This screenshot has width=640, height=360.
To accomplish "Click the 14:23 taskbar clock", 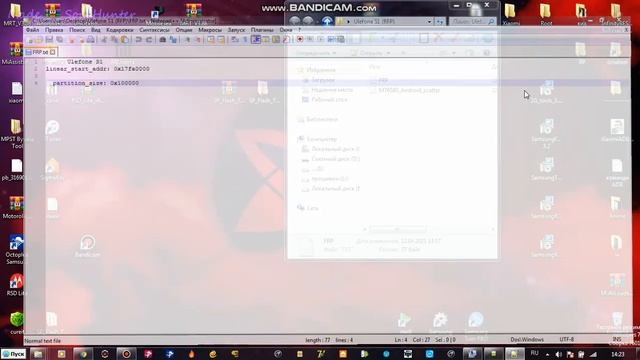I will pyautogui.click(x=618, y=354).
